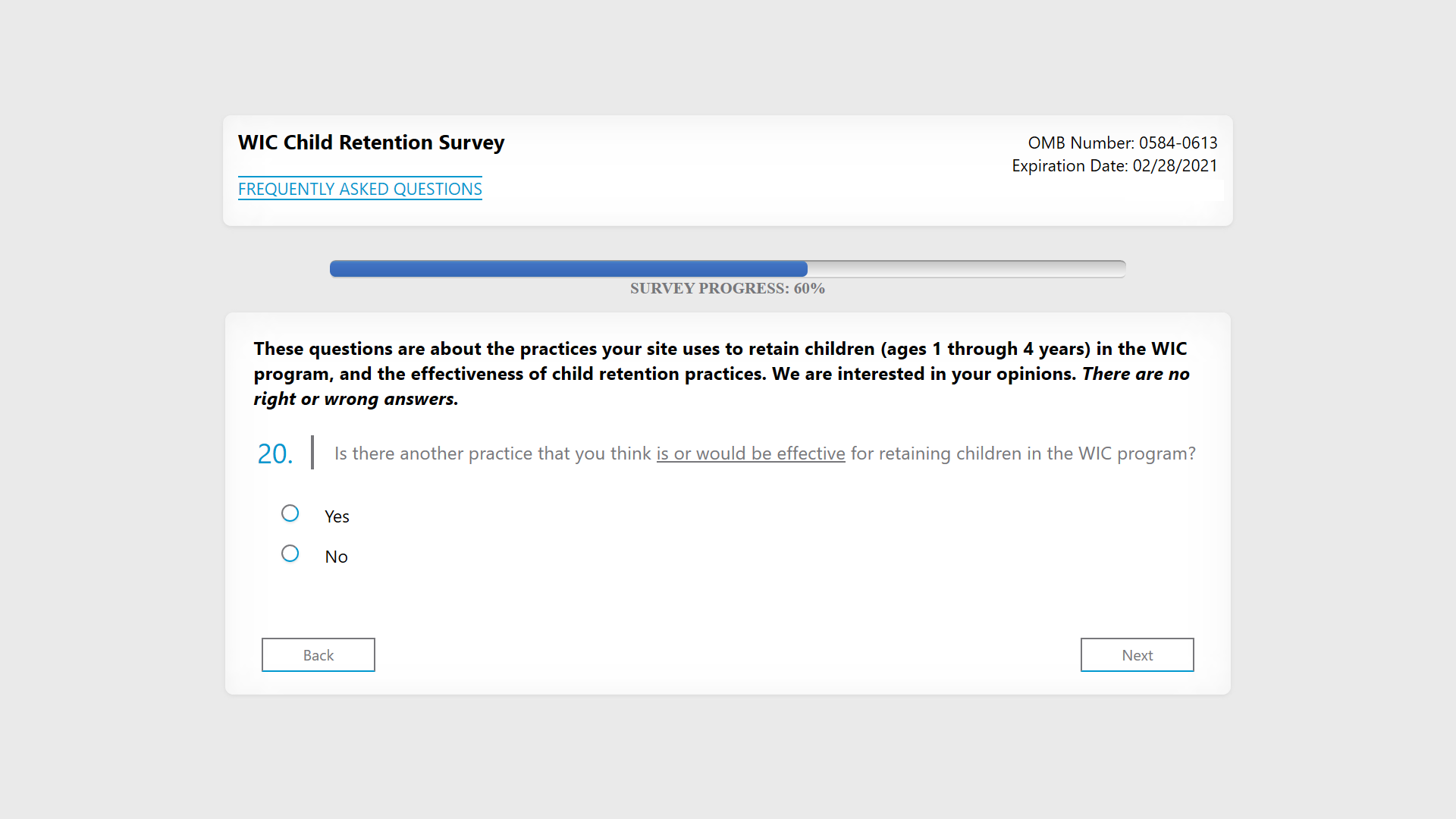Viewport: 1456px width, 819px height.
Task: Click the Survey Progress 60% label
Action: tap(726, 288)
